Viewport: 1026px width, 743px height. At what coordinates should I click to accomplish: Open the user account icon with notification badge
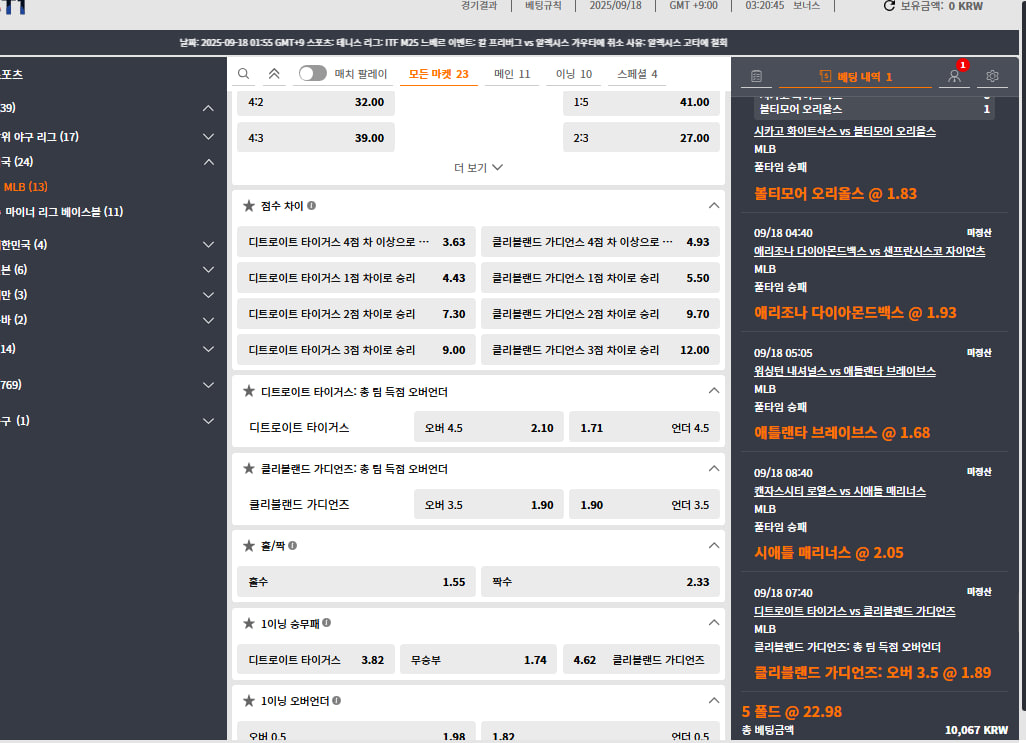click(954, 76)
